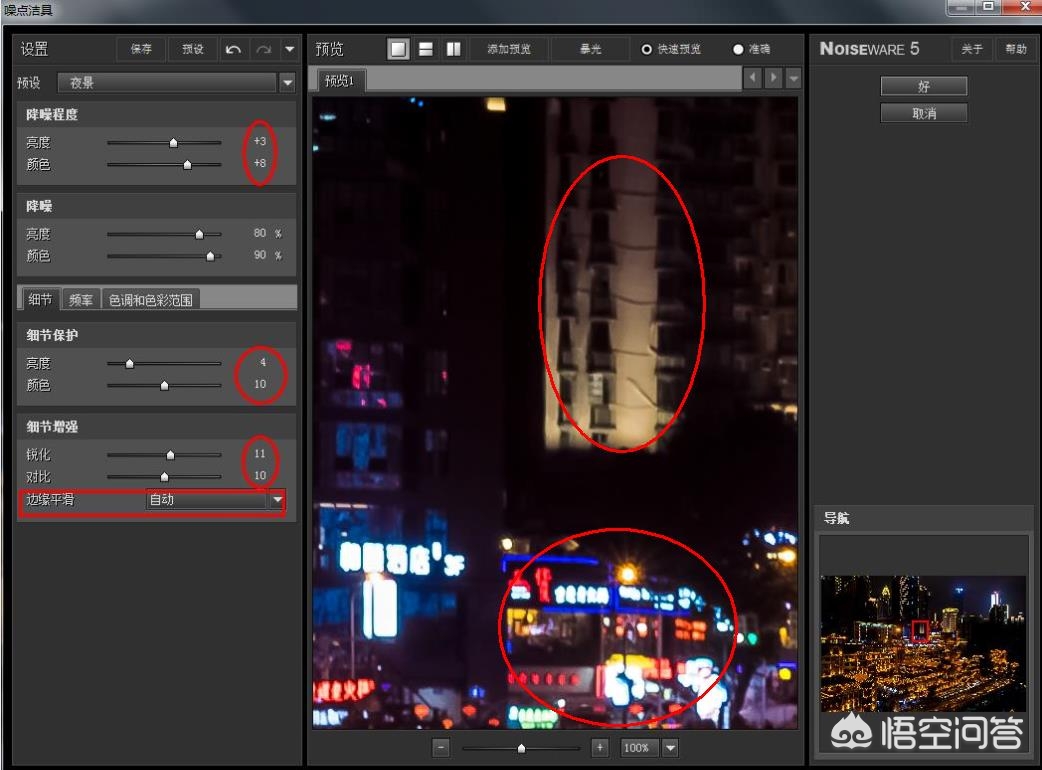Click the right arrow beside the preview tabs
Viewport: 1042px width, 770px height.
(x=771, y=77)
